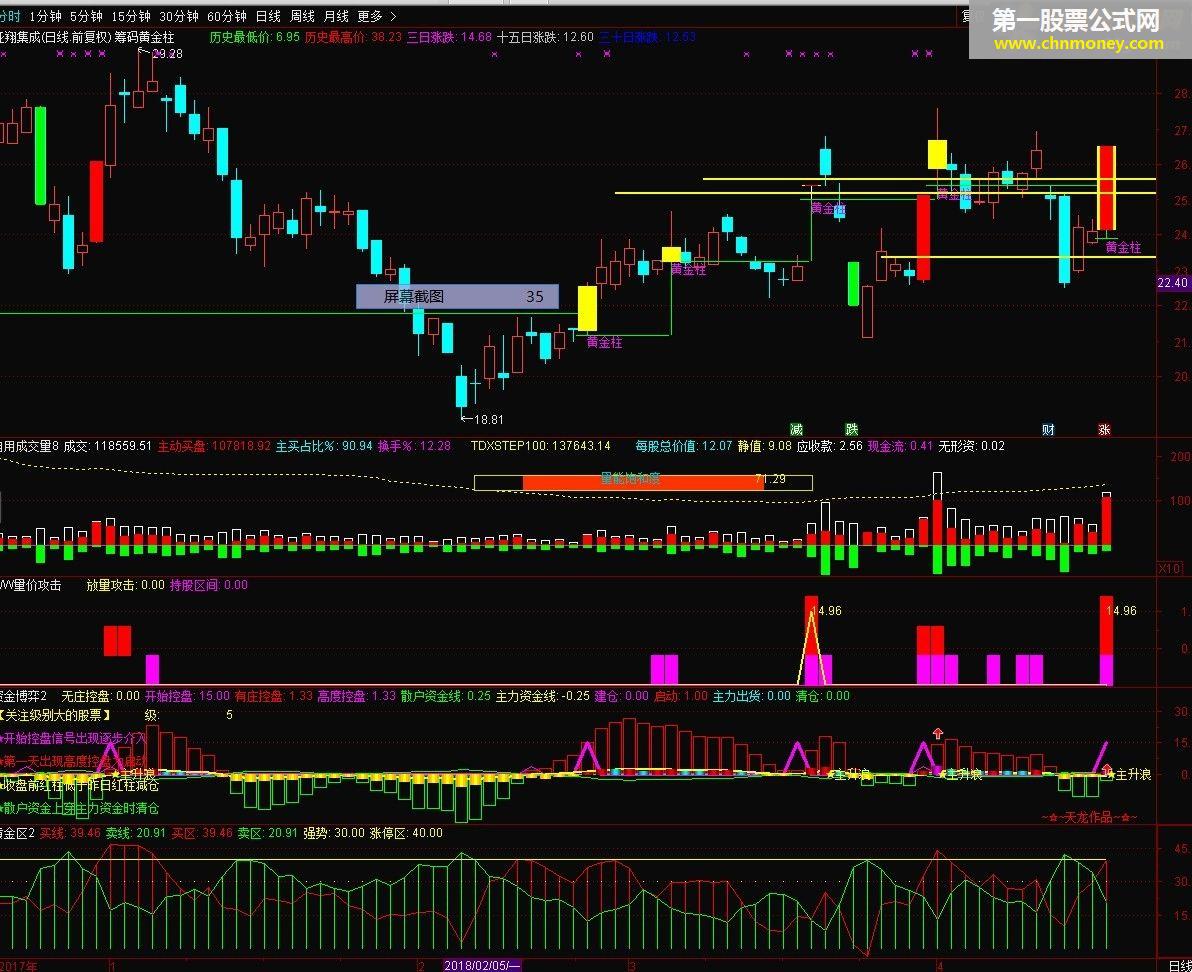
Task: Click the 卖线: 20.91 readout
Action: pyautogui.click(x=135, y=833)
